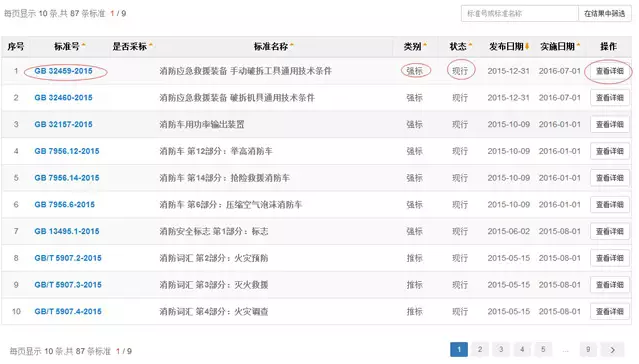
Task: Sort by 是否采标 column arrow
Action: click(x=151, y=44)
